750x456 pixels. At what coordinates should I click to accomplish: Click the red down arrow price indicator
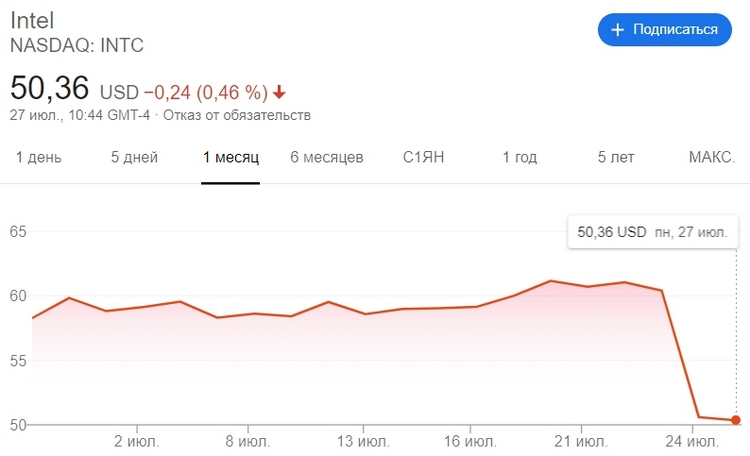(x=279, y=92)
